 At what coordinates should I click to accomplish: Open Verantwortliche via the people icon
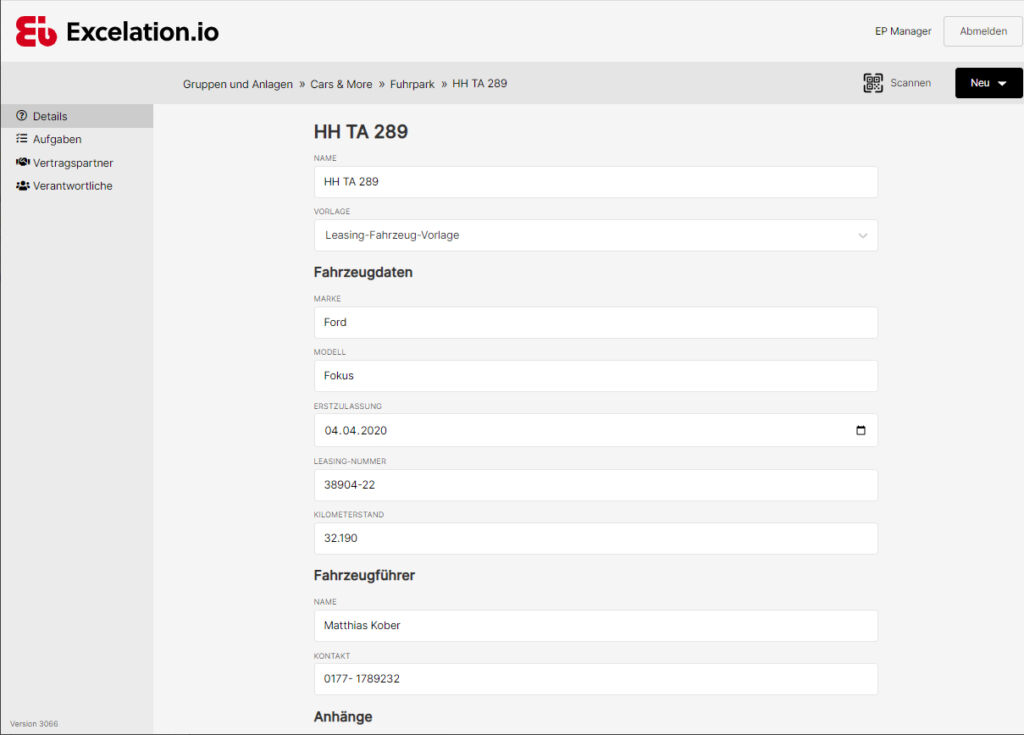click(20, 185)
